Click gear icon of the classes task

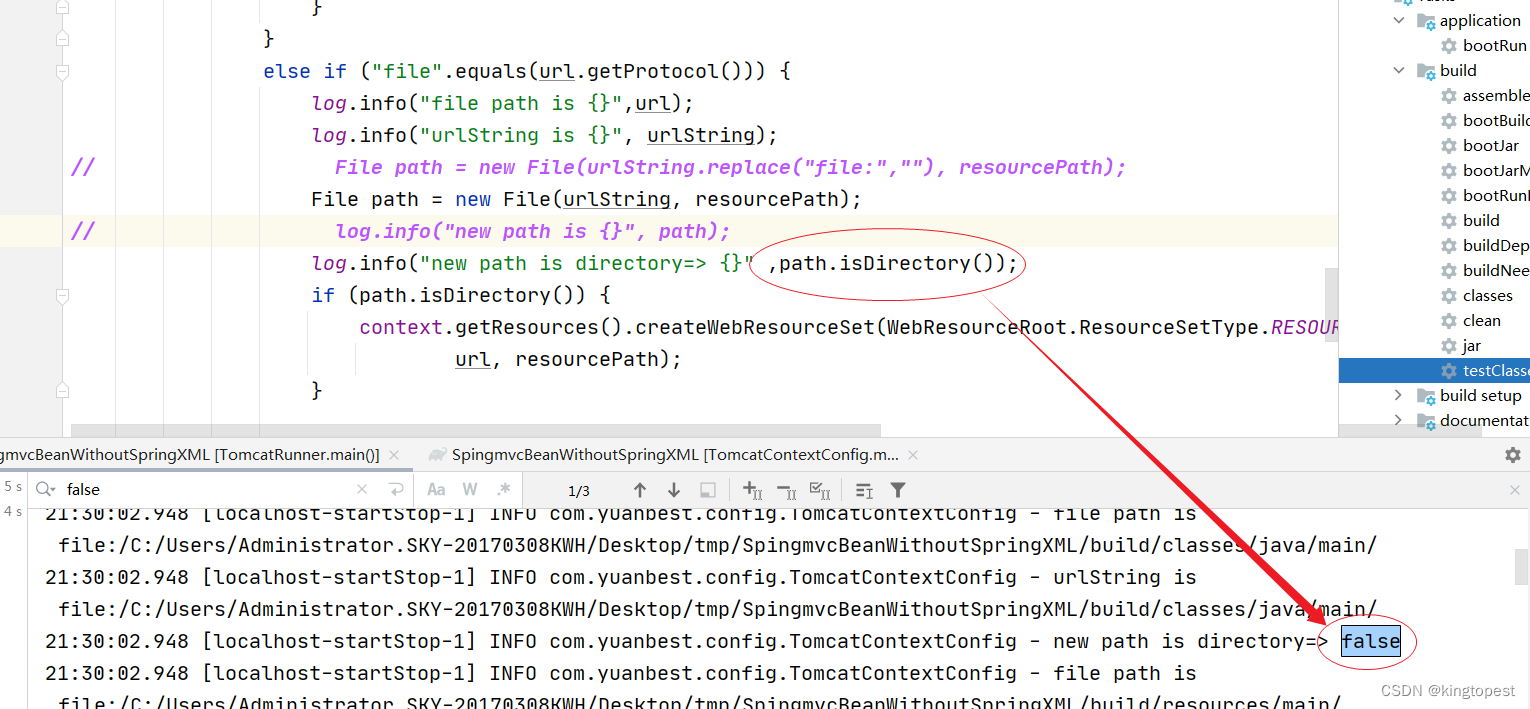point(1448,295)
